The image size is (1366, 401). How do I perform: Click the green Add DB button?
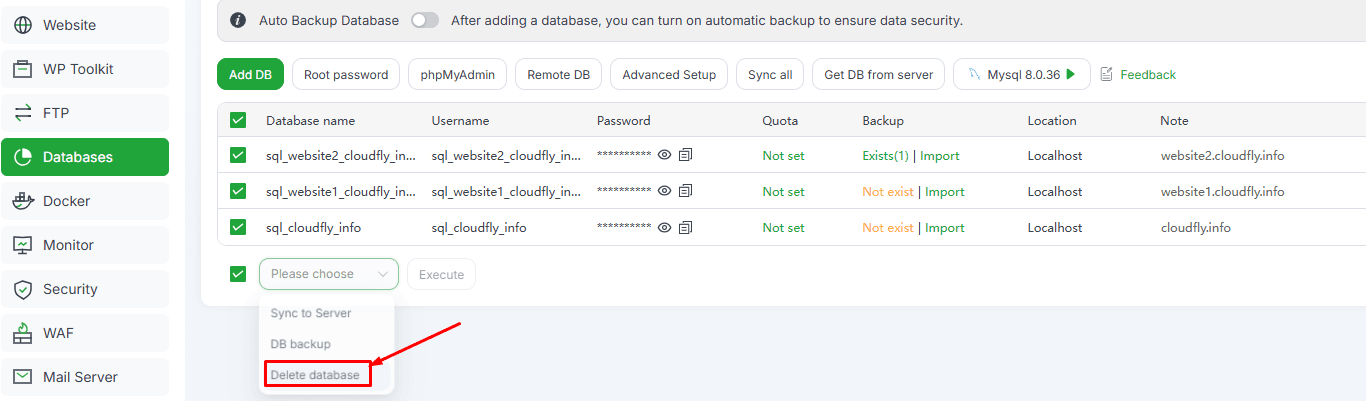[250, 75]
